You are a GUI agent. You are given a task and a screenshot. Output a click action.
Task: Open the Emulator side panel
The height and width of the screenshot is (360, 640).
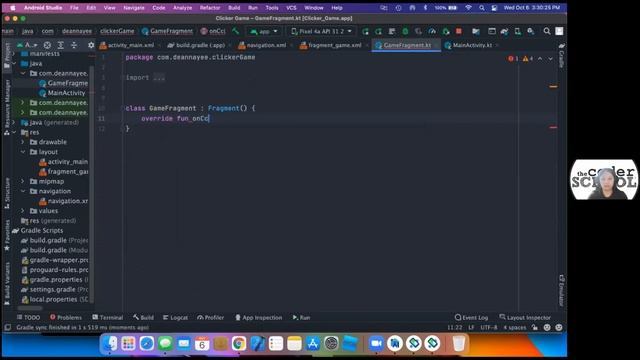(x=562, y=290)
